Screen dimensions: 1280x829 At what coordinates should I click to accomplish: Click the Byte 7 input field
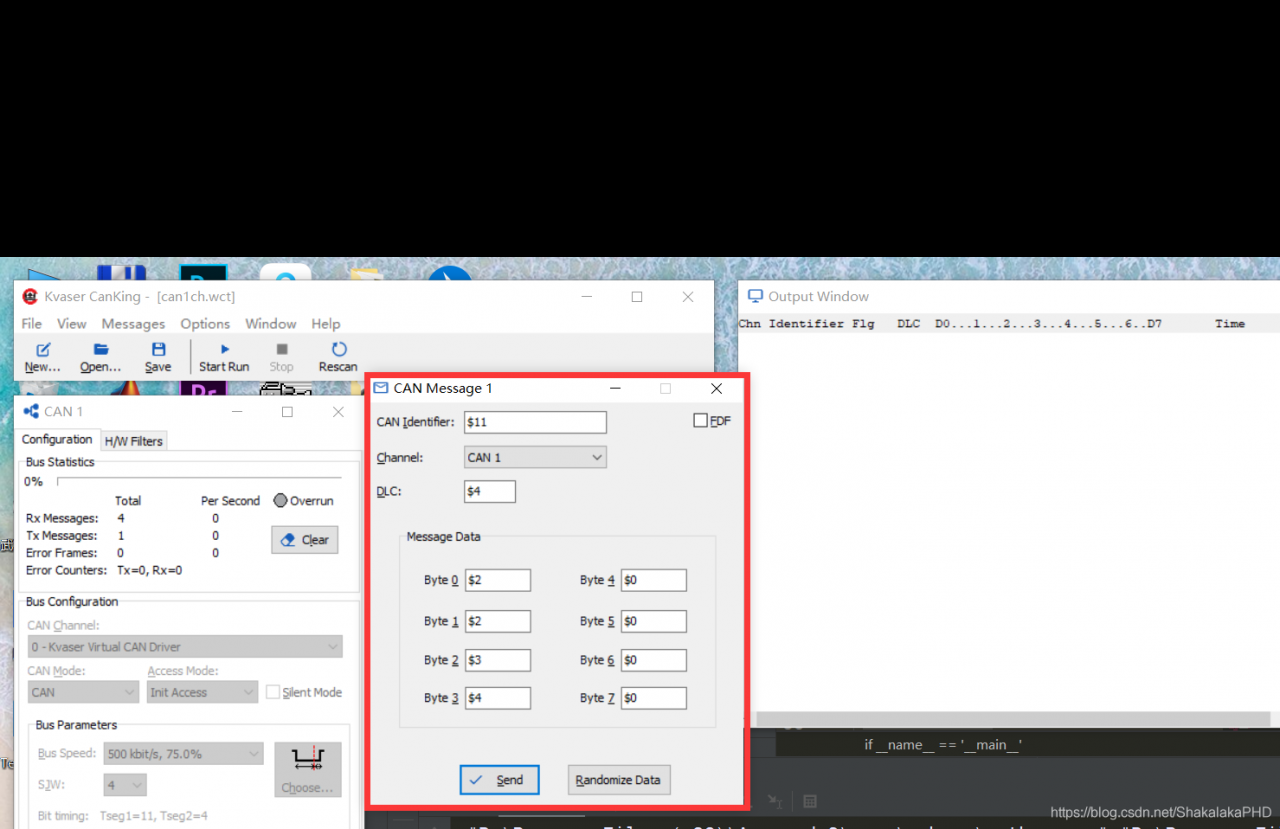(654, 698)
